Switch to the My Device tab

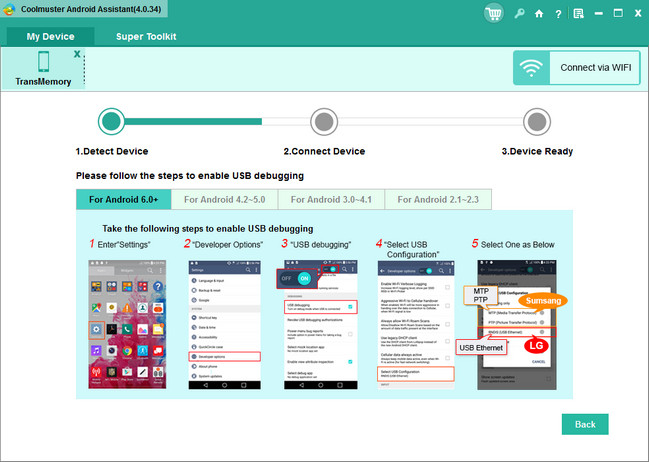click(x=50, y=36)
